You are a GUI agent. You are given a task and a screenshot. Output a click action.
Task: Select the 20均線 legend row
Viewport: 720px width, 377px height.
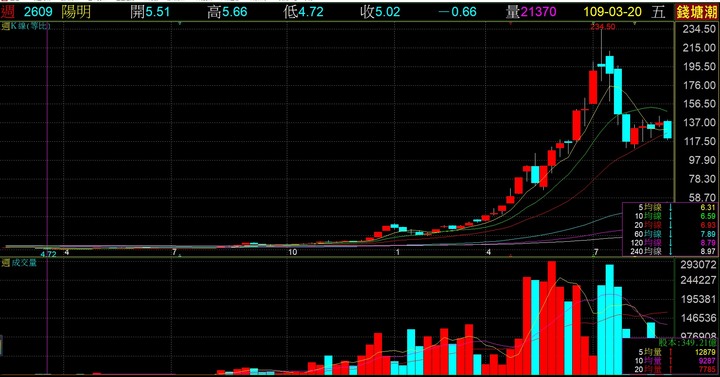[670, 225]
